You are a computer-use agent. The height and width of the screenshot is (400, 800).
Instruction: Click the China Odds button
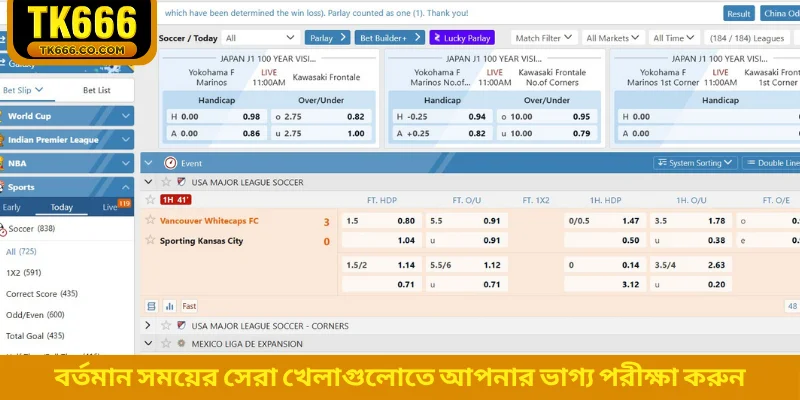point(780,13)
